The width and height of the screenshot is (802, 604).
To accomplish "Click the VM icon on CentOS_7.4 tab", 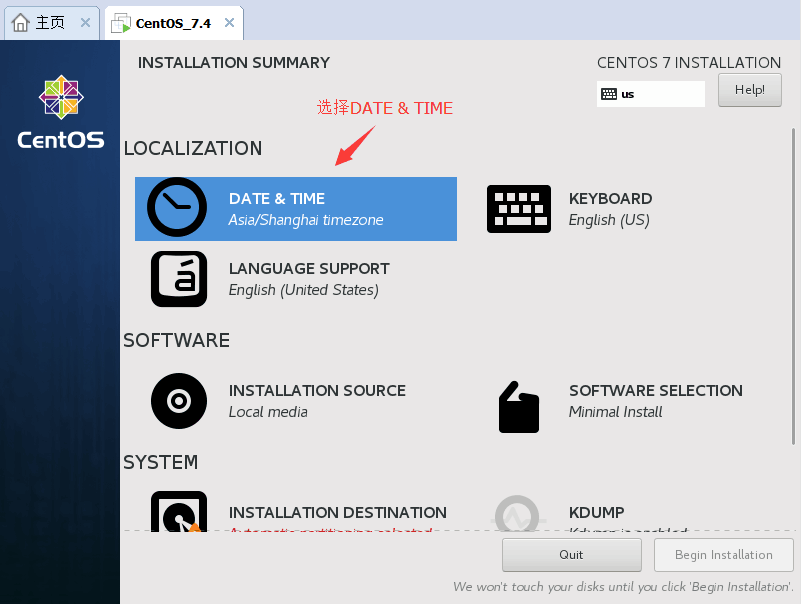I will tap(121, 24).
